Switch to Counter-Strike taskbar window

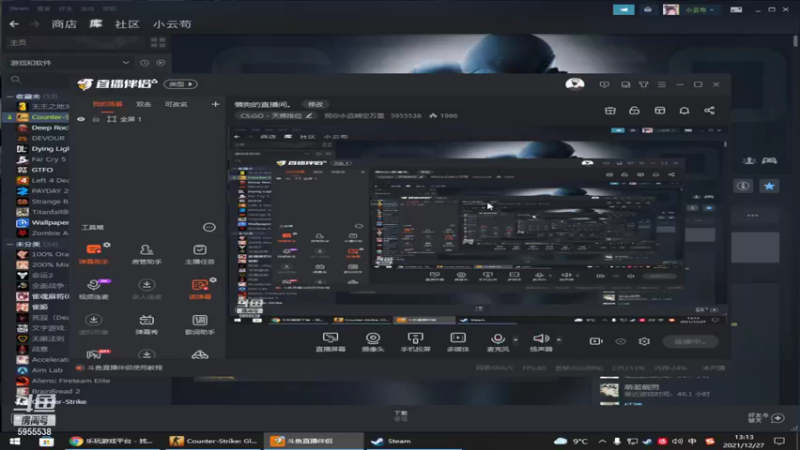point(213,441)
